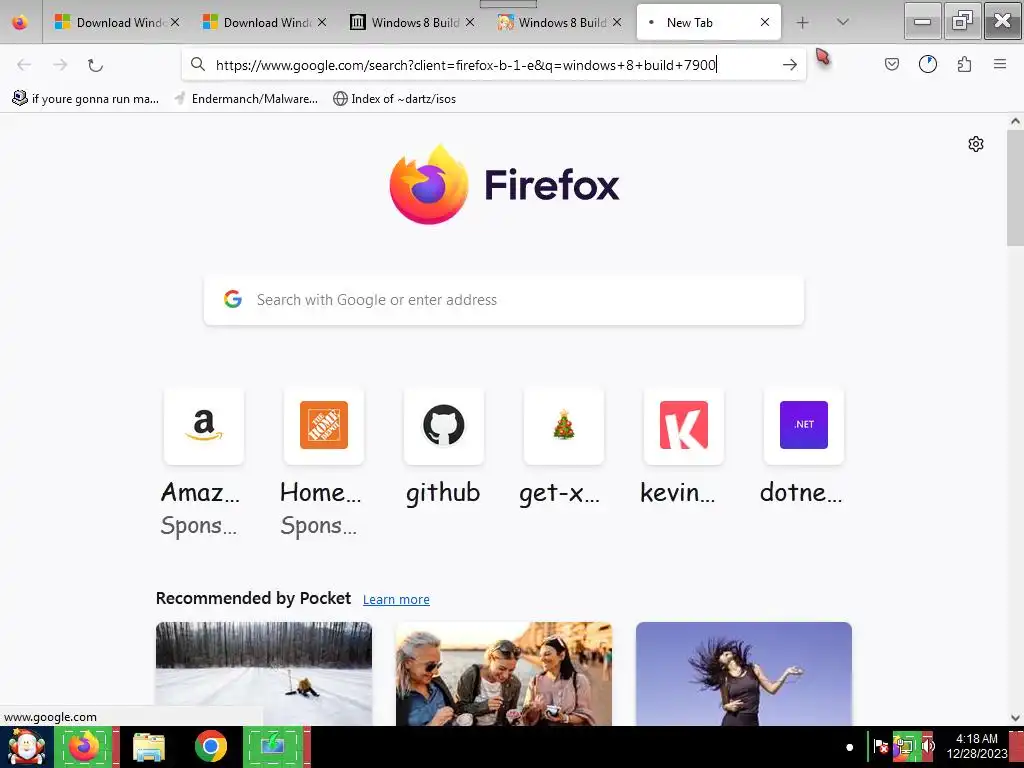
Task: Click Firefox in the taskbar
Action: tap(85, 747)
